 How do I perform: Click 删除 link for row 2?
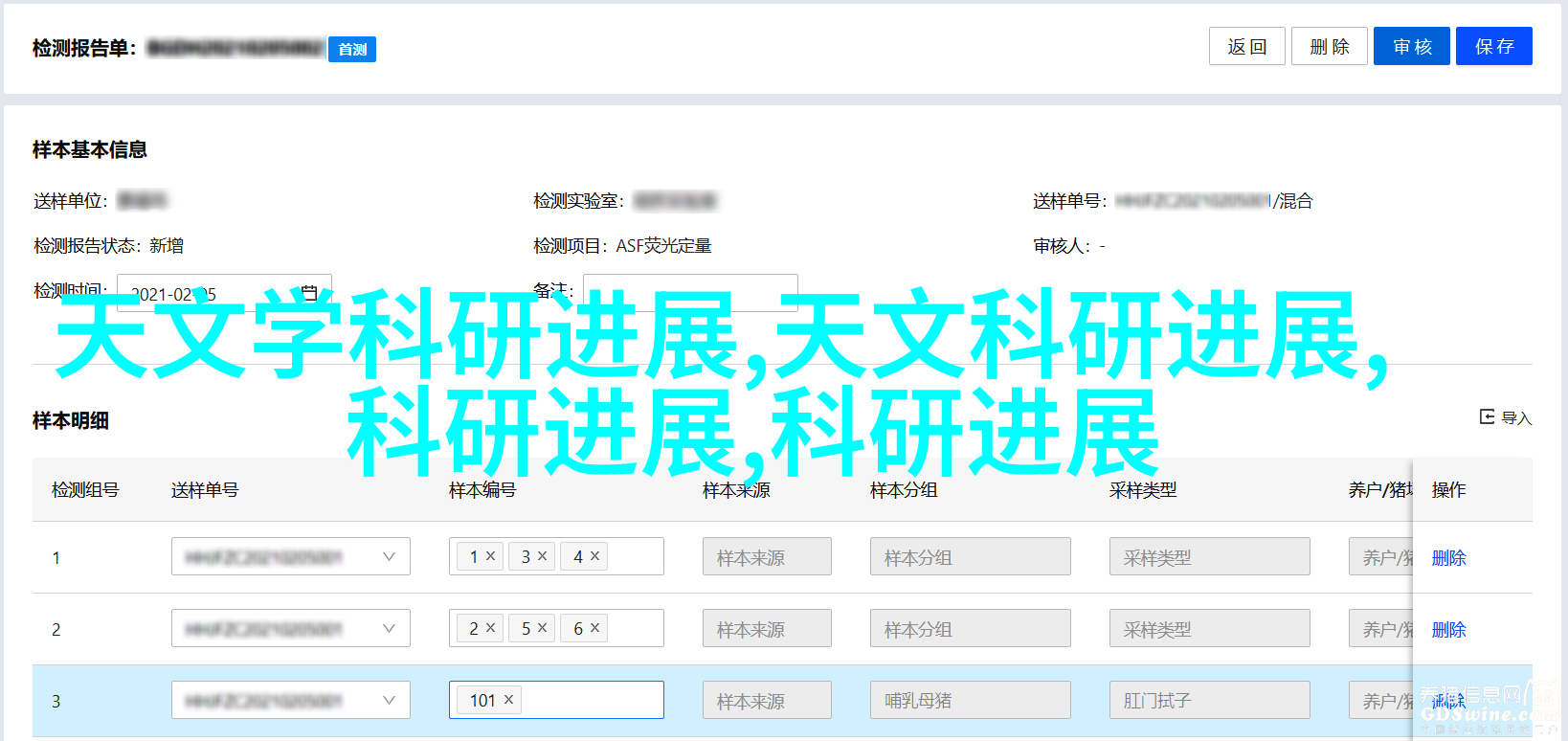point(1448,629)
